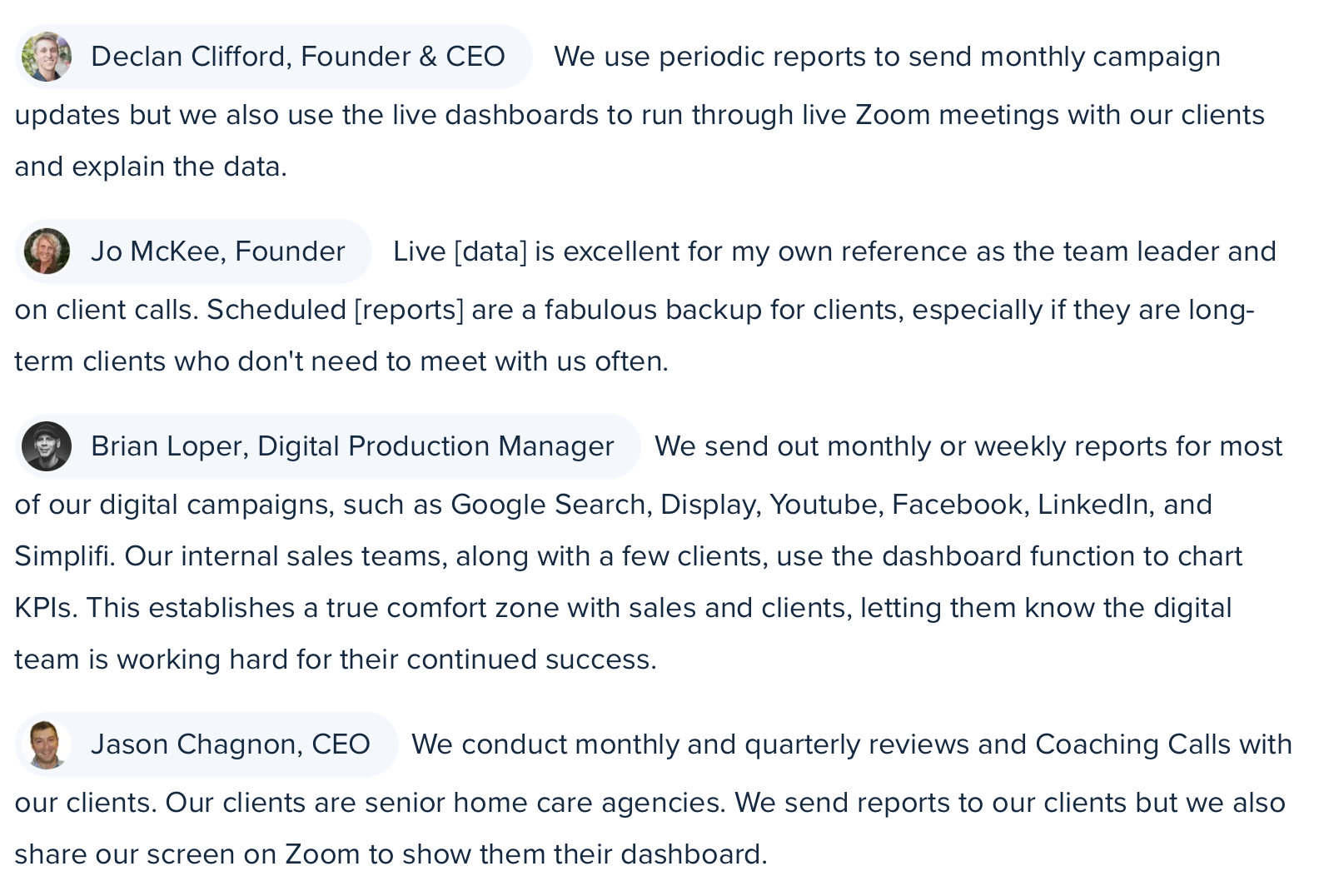1319x896 pixels.
Task: Click the word "KPIs" in Brian's quote
Action: click(x=45, y=608)
